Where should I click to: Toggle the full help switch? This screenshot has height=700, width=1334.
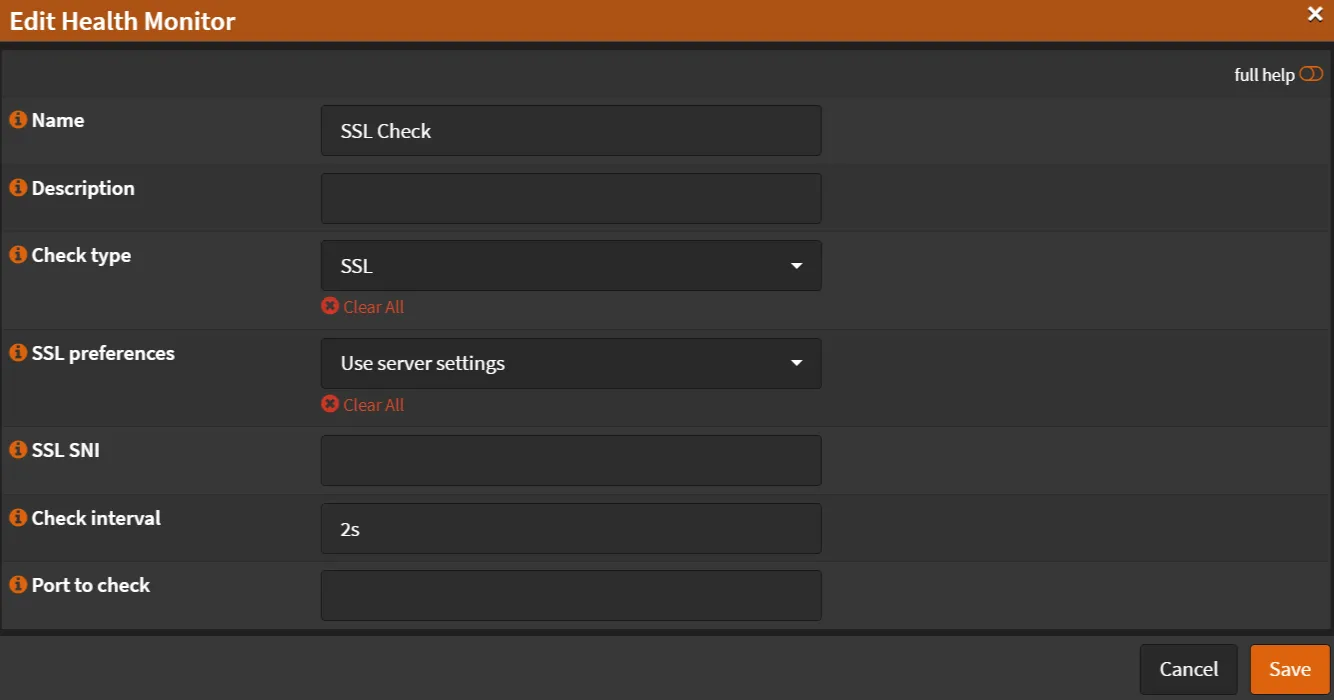point(1311,73)
